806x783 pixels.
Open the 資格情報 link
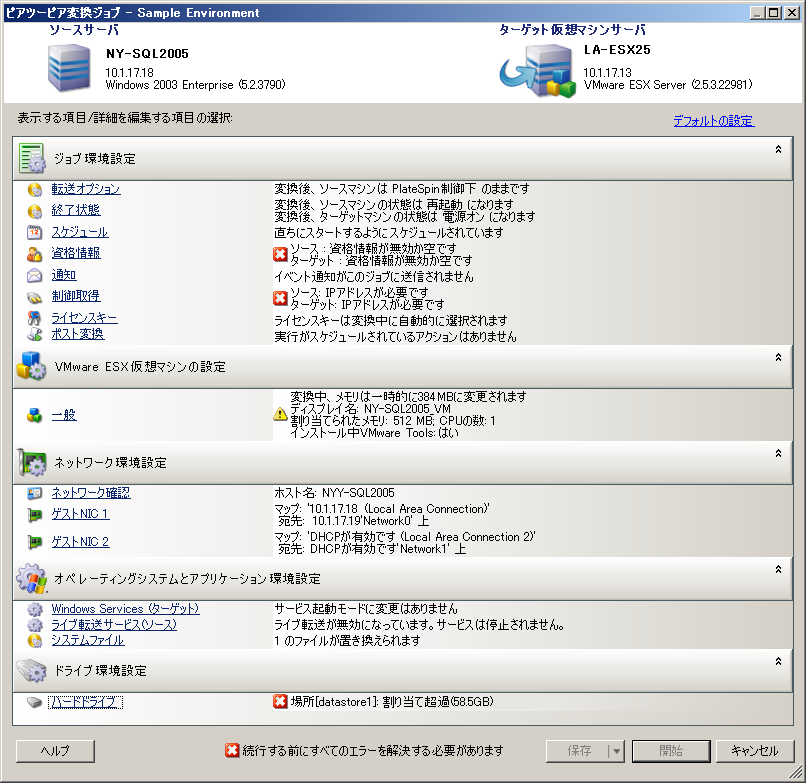76,253
